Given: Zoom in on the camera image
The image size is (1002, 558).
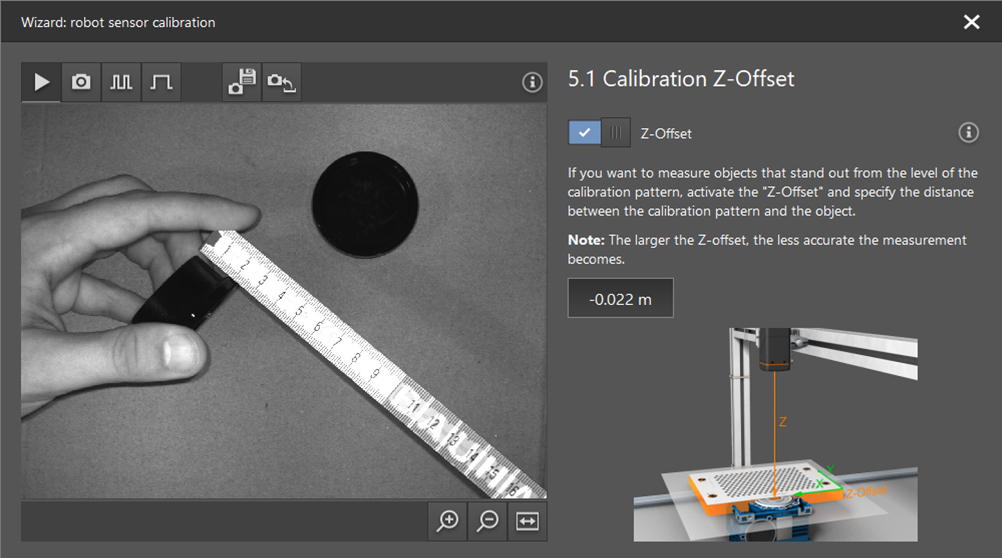Looking at the screenshot, I should tap(448, 520).
